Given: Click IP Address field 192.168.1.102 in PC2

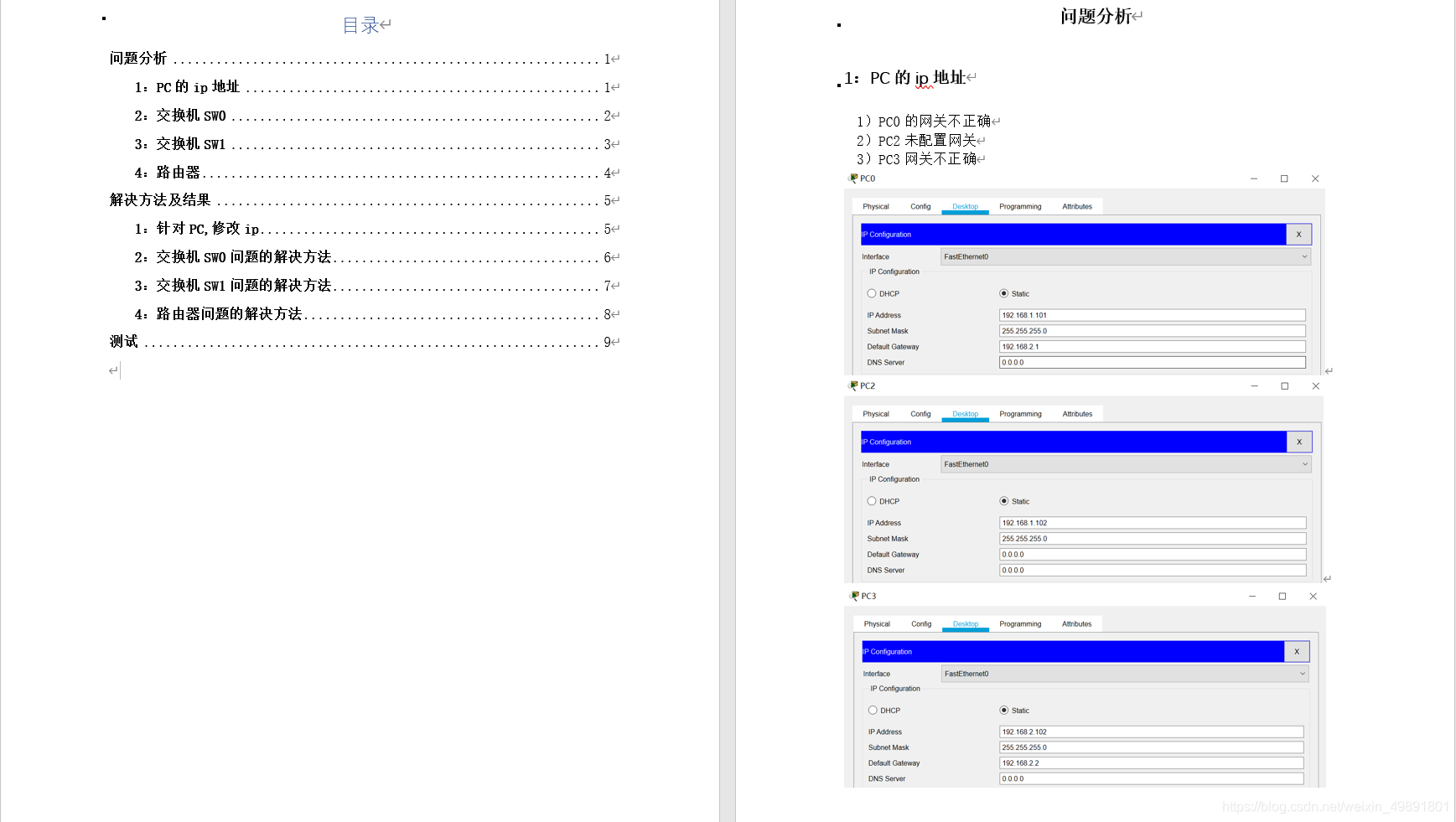Looking at the screenshot, I should point(1153,523).
